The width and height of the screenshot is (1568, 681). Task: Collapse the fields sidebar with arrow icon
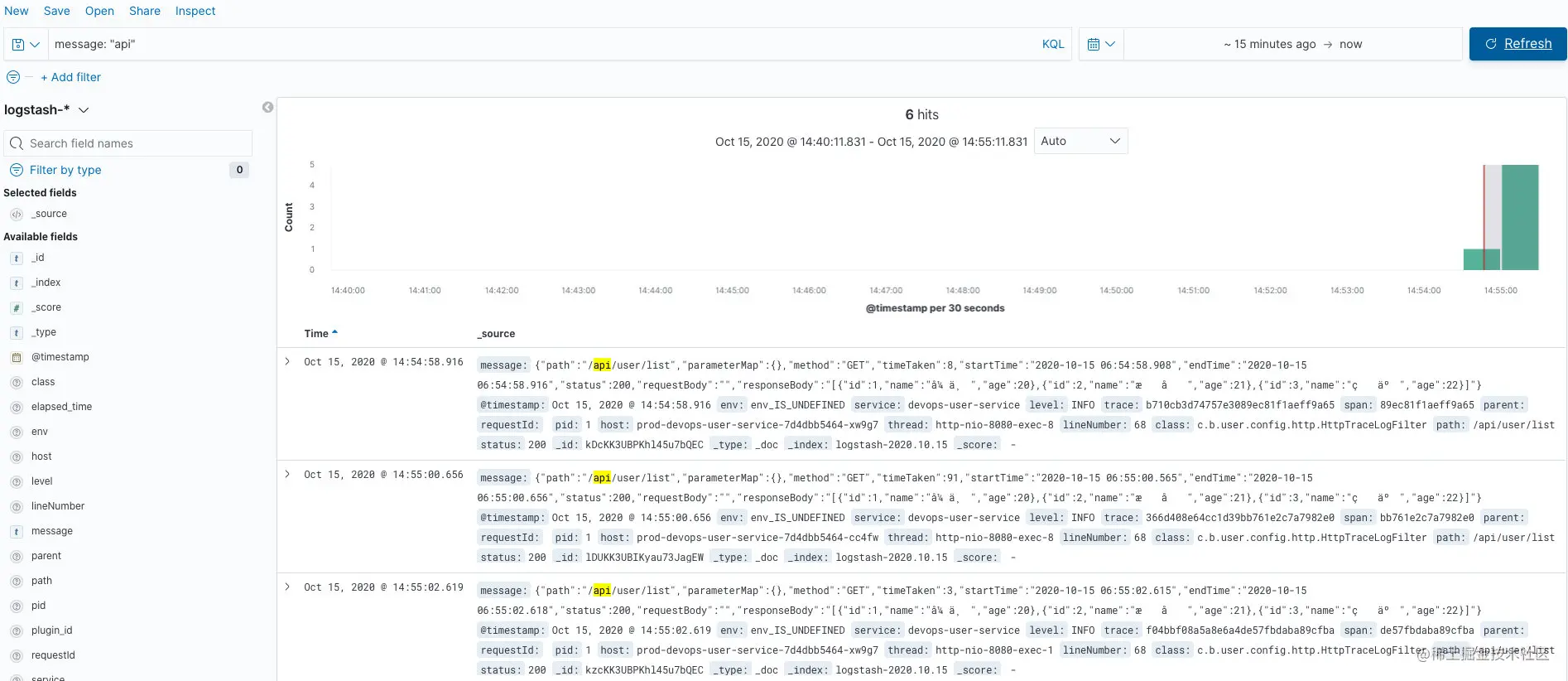coord(267,108)
